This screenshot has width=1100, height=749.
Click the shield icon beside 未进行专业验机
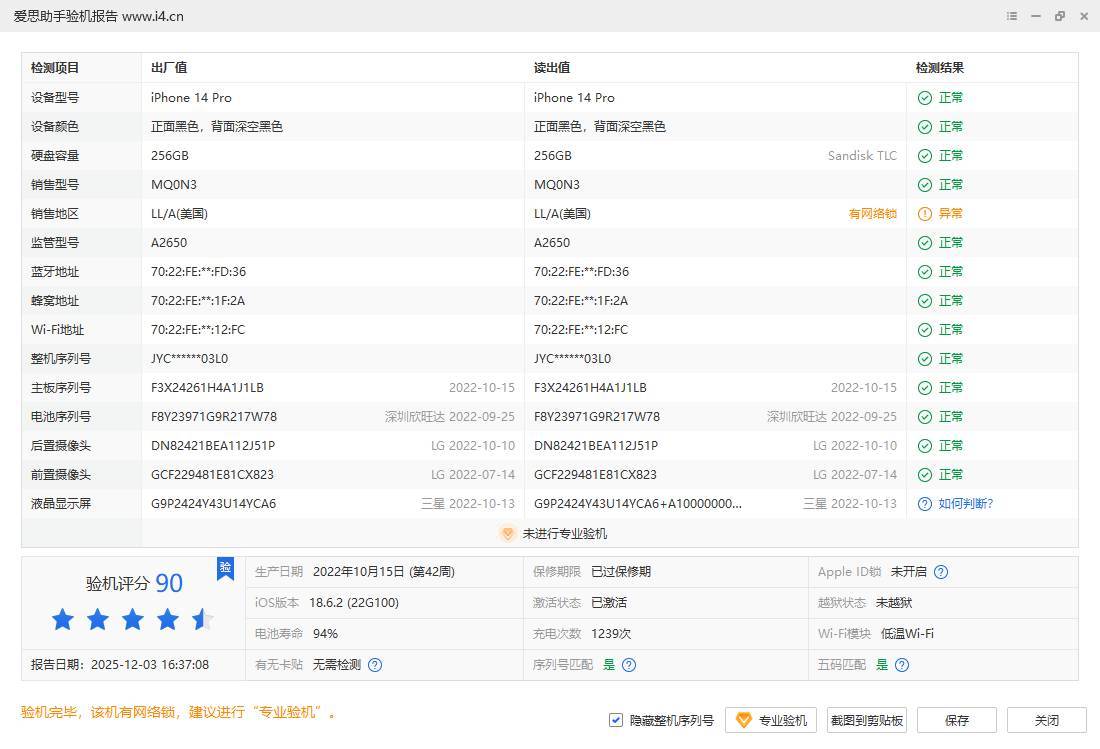click(507, 533)
